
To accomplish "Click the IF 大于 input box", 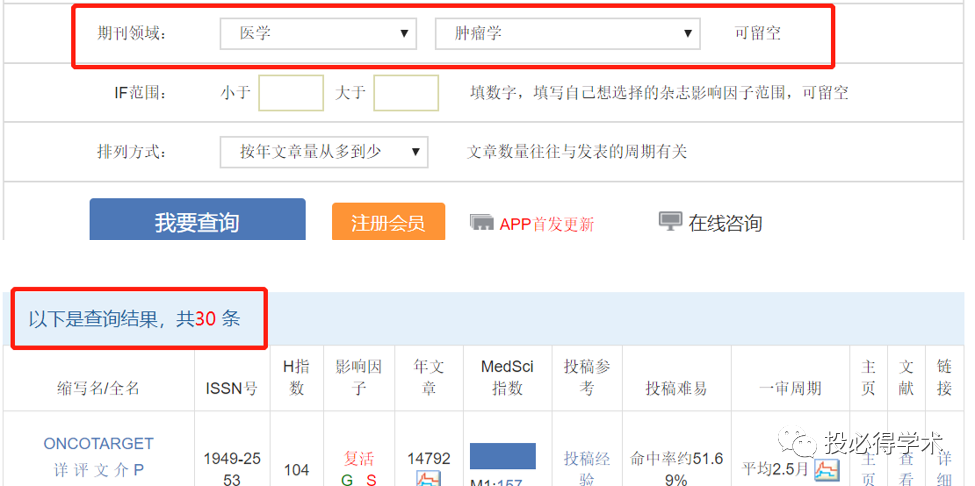I will click(406, 93).
